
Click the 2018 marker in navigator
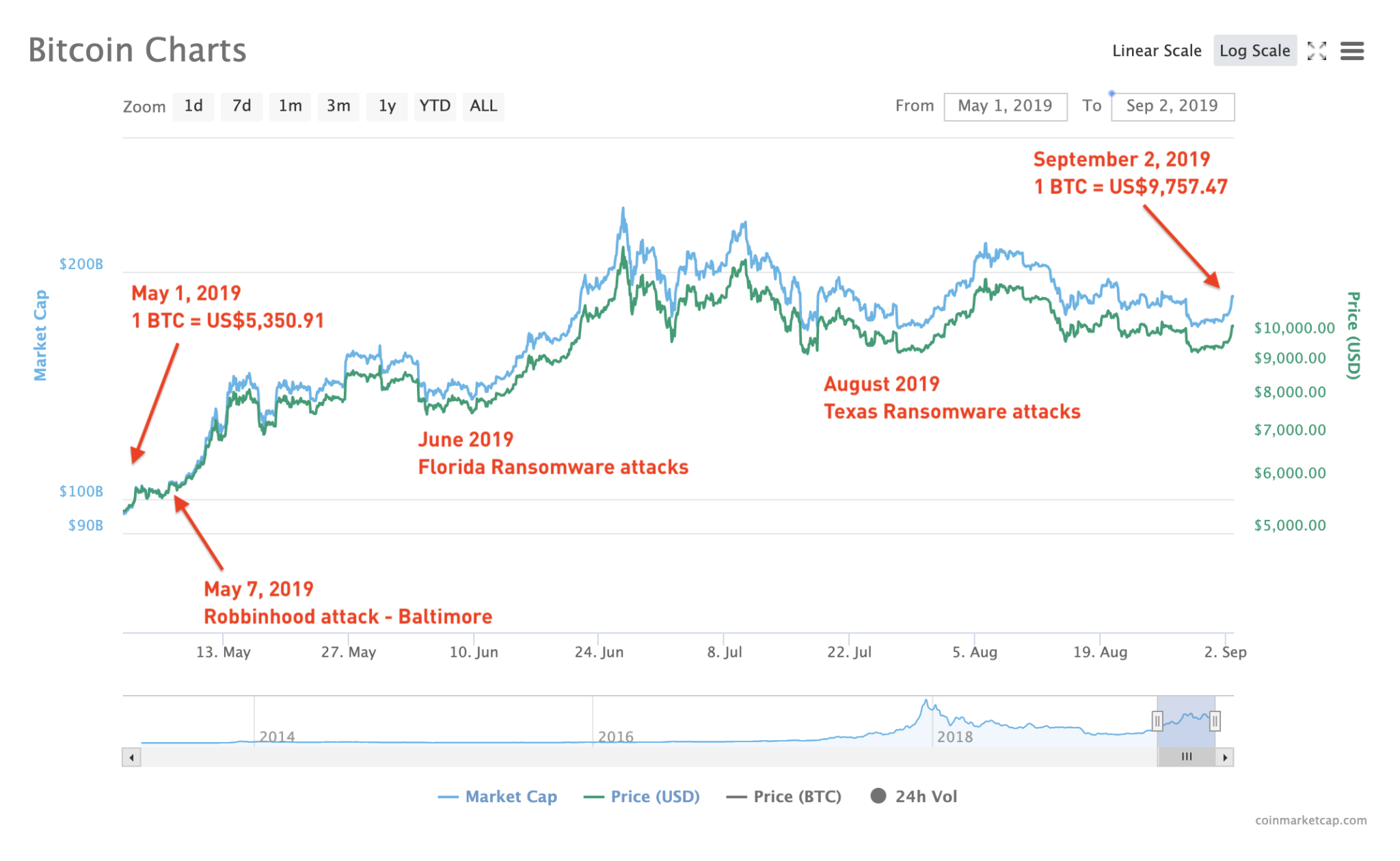(x=955, y=737)
